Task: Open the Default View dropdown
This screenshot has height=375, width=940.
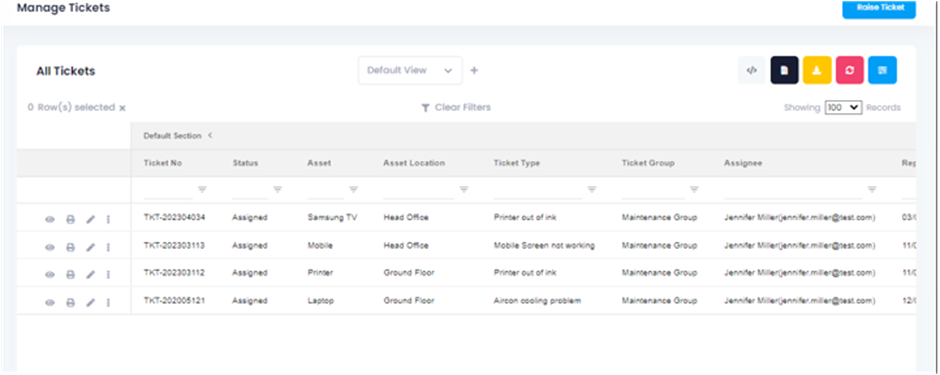Action: coord(410,70)
